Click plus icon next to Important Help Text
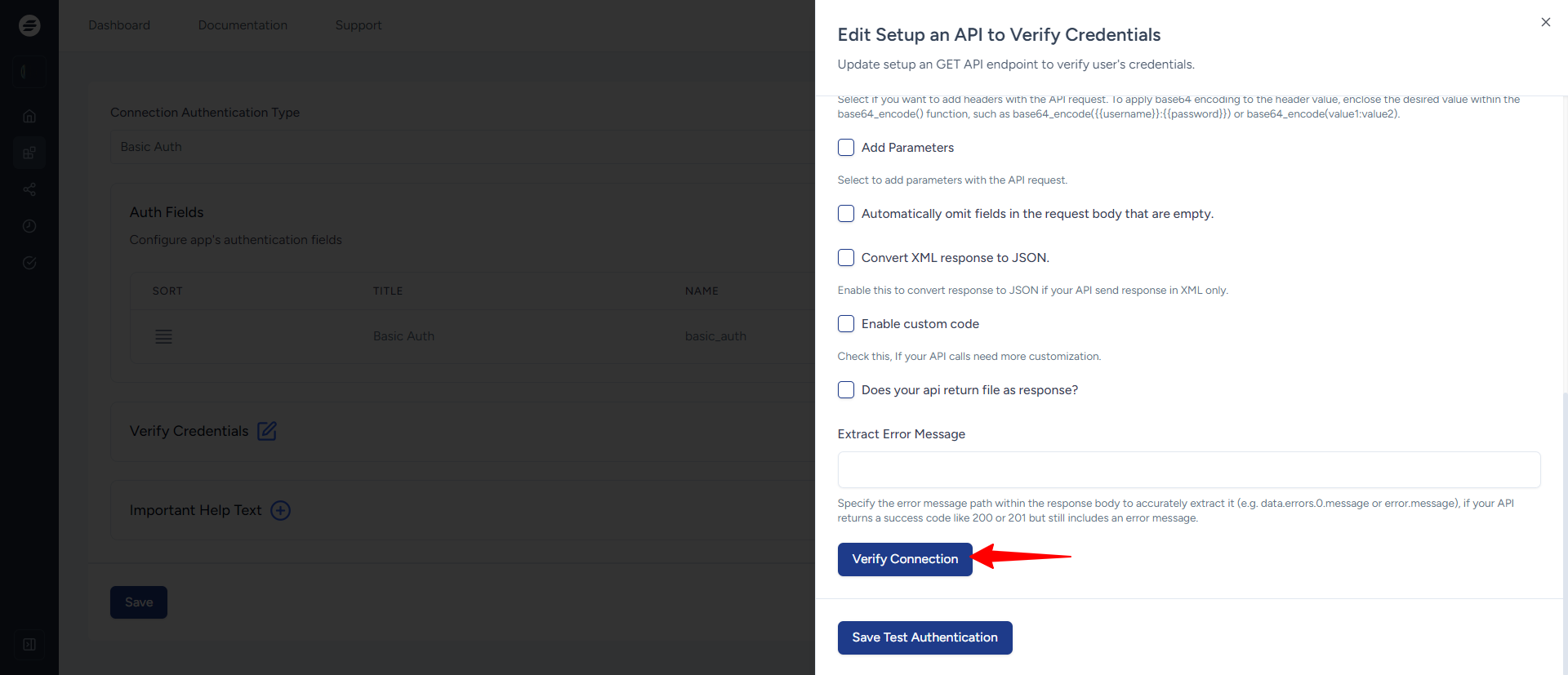Image resolution: width=1568 pixels, height=675 pixels. pos(280,510)
